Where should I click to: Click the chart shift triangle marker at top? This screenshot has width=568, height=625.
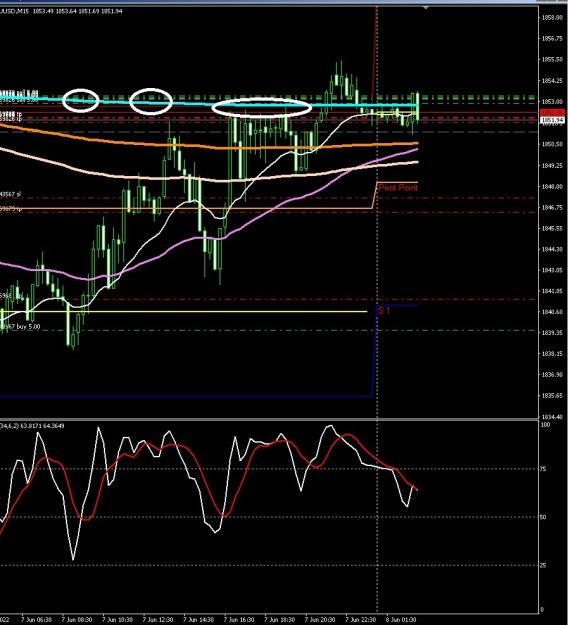coord(426,8)
